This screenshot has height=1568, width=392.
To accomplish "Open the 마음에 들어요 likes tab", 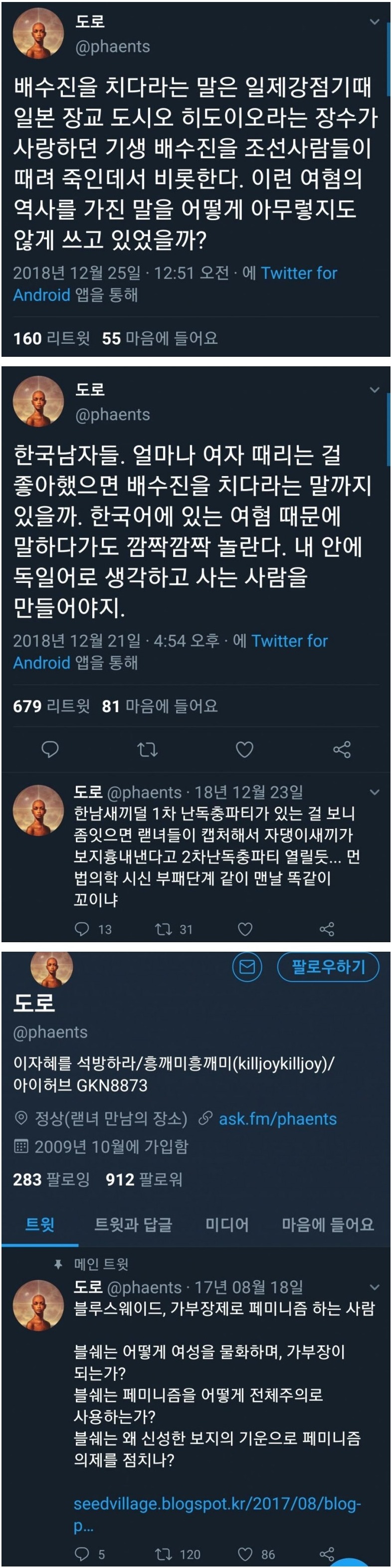I will tap(328, 1224).
